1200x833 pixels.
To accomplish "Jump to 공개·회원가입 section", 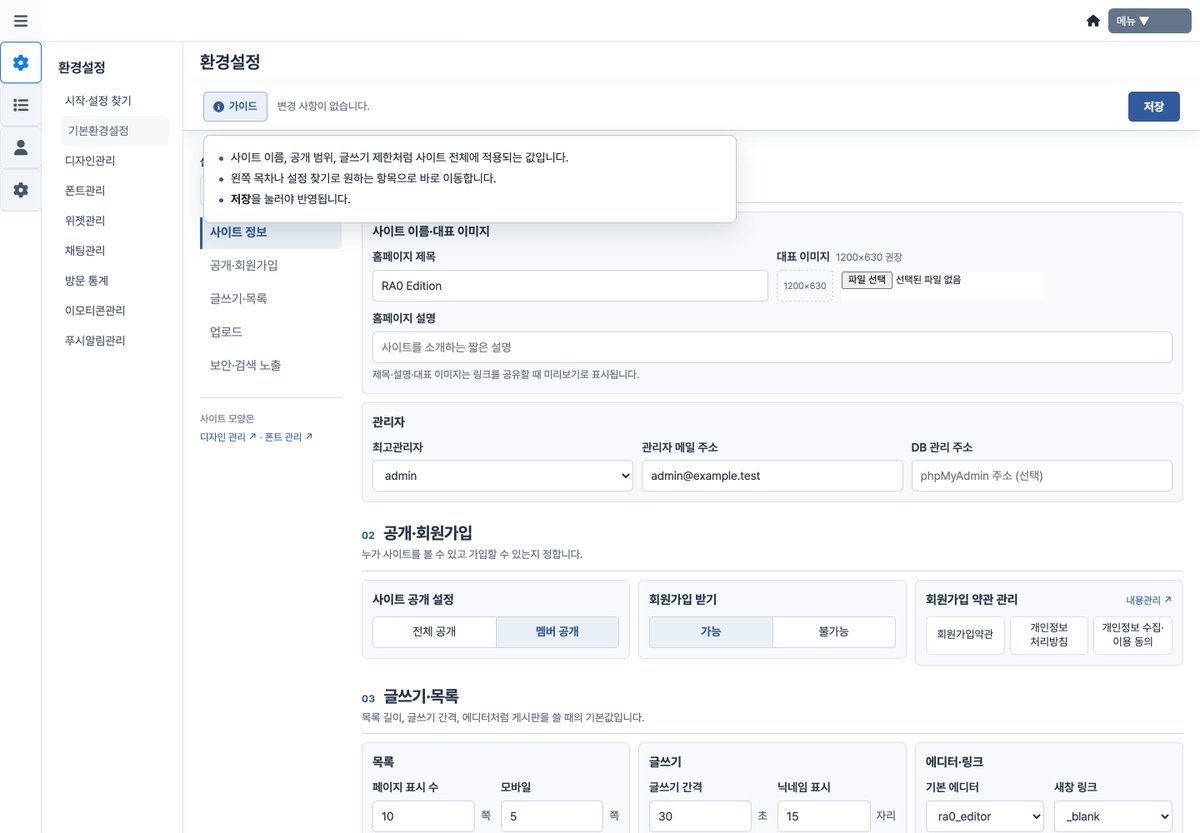I will [x=270, y=266].
